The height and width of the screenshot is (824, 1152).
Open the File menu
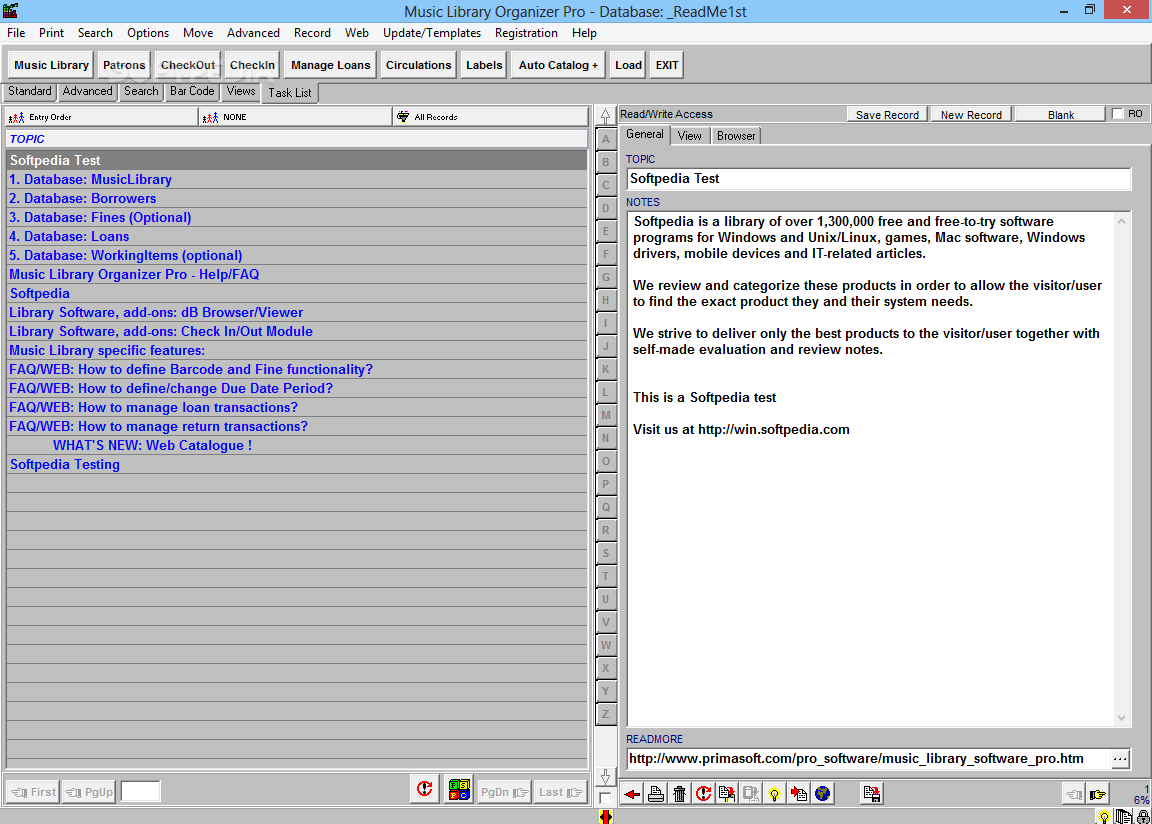pyautogui.click(x=16, y=33)
